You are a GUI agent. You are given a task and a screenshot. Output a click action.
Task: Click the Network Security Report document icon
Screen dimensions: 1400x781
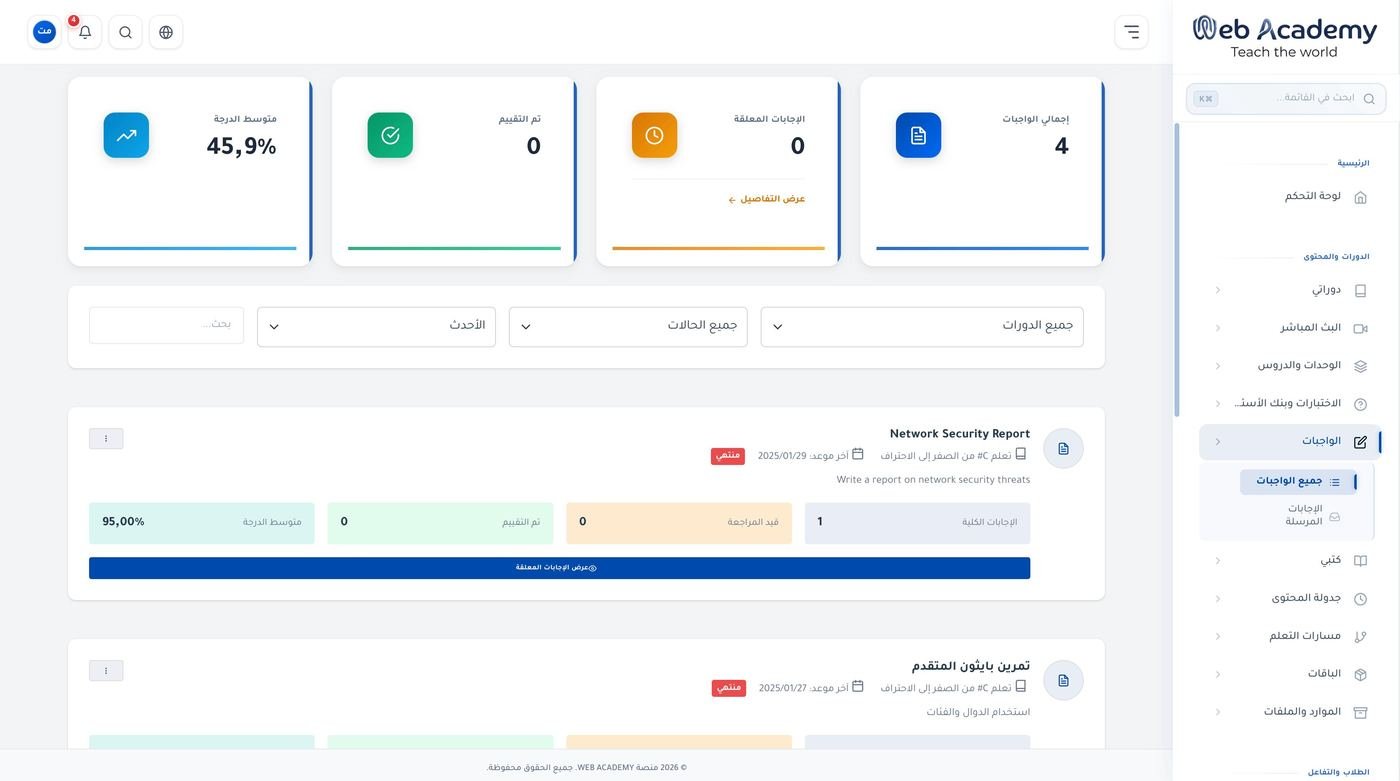click(1063, 449)
